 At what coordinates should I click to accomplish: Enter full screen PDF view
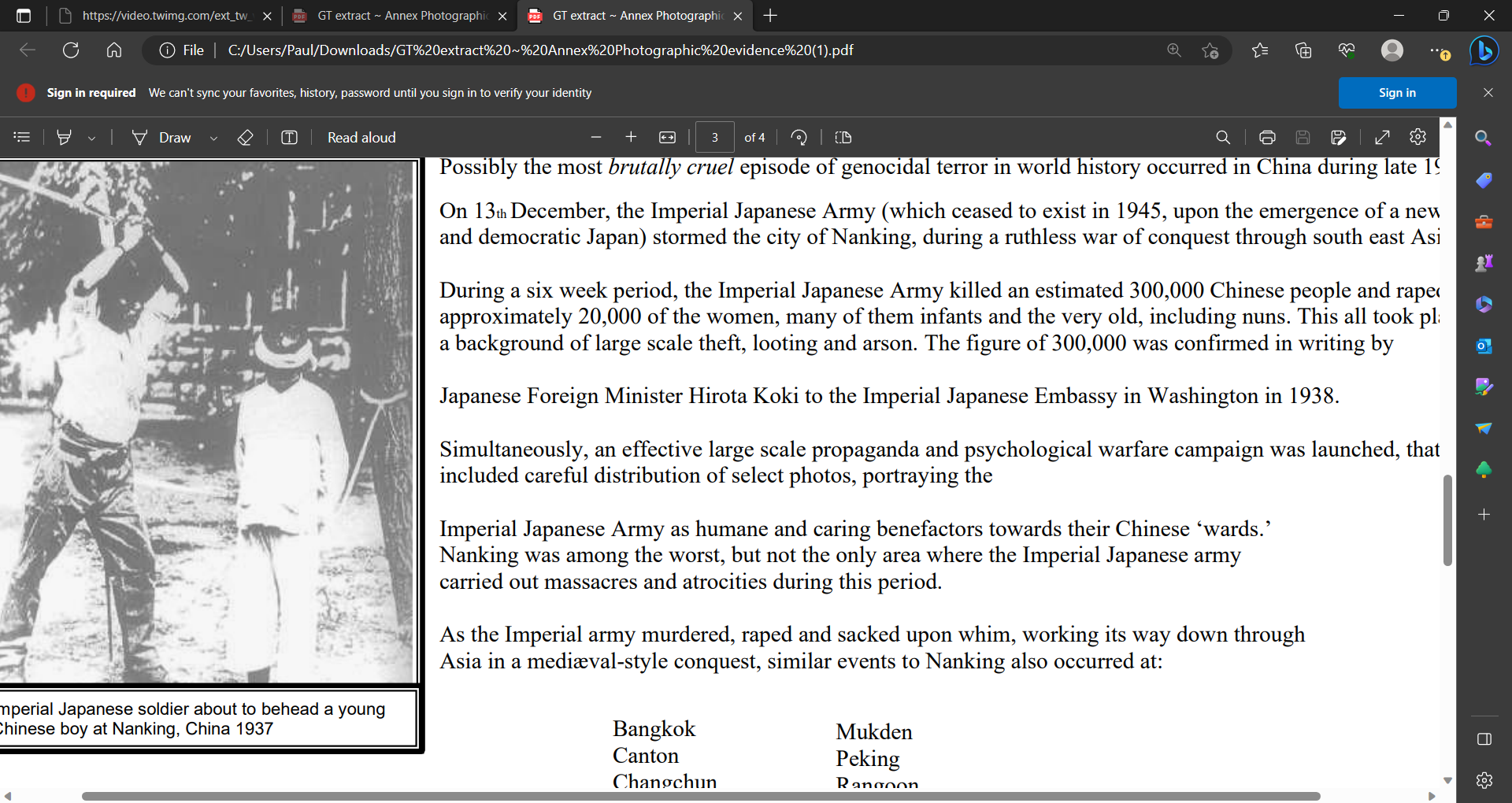1382,137
